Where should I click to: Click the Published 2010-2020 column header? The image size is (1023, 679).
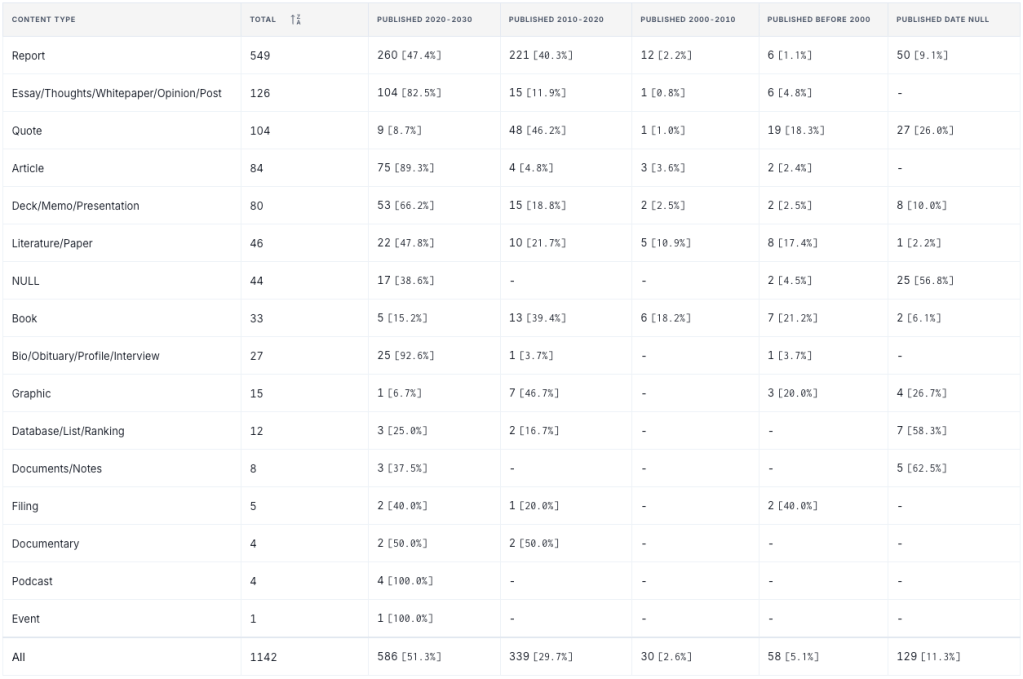point(556,19)
